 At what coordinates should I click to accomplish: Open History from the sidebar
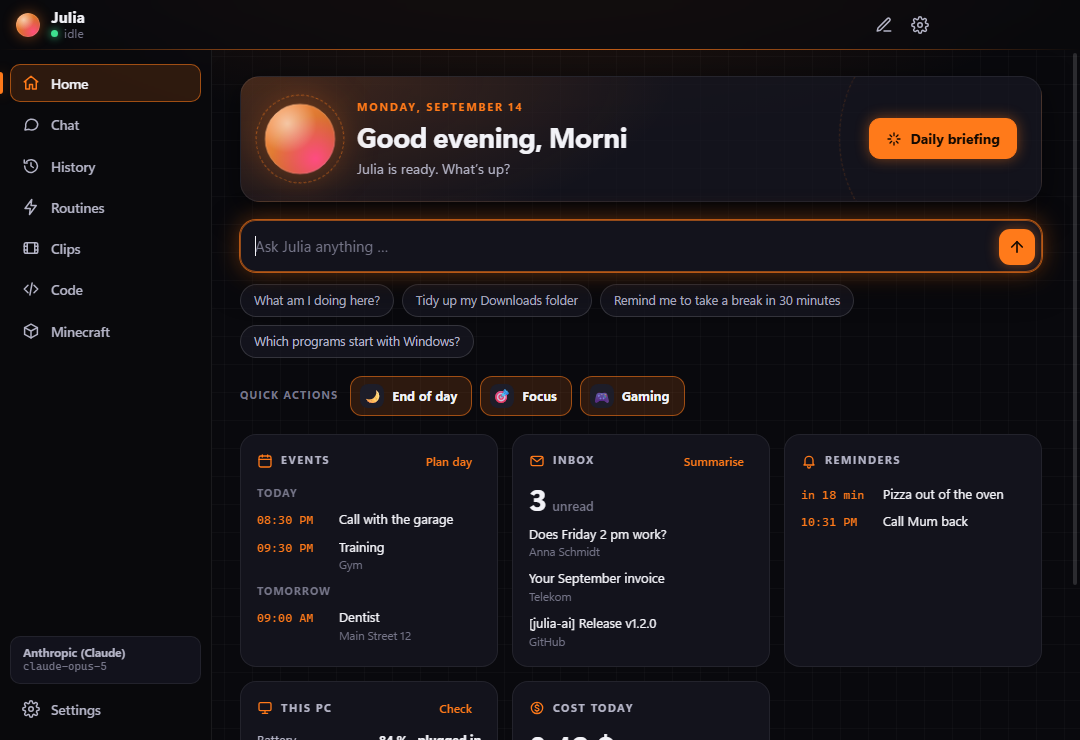(105, 167)
